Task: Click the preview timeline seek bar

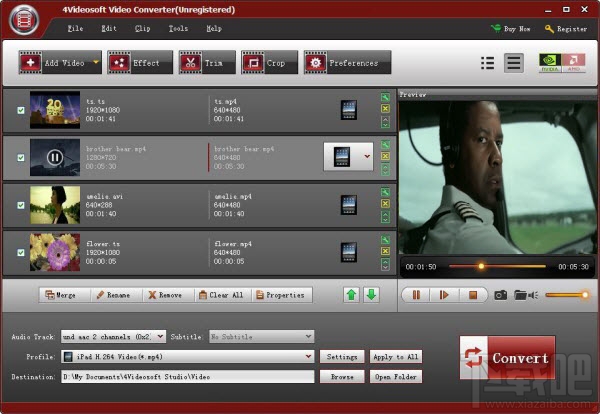Action: 497,266
